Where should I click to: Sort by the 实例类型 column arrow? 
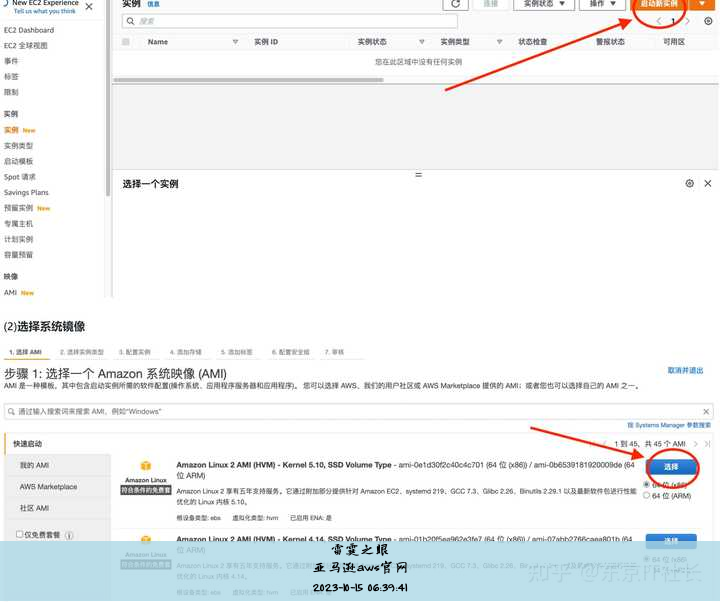point(499,42)
